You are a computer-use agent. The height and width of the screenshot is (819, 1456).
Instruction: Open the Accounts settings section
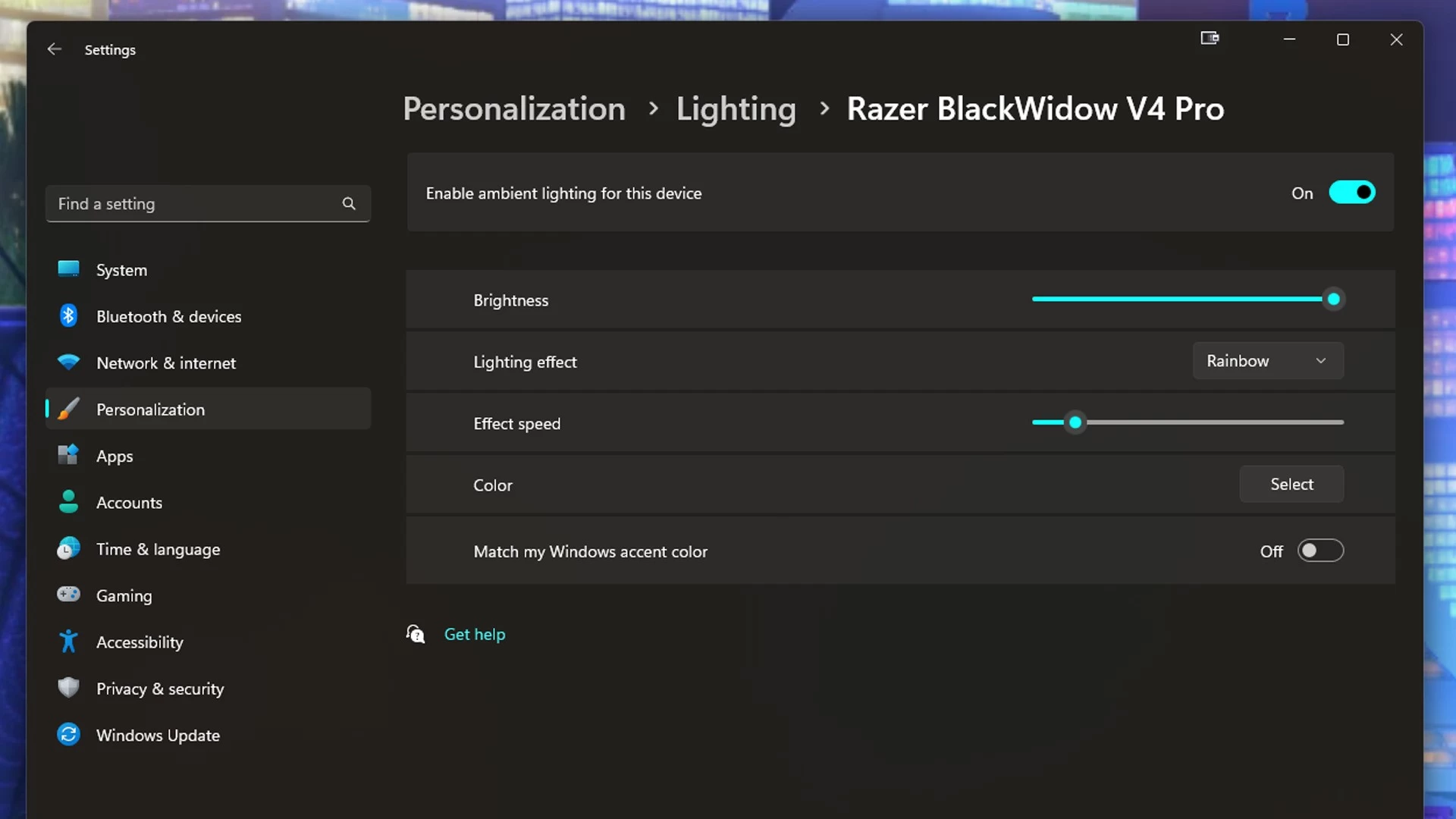[x=129, y=502]
